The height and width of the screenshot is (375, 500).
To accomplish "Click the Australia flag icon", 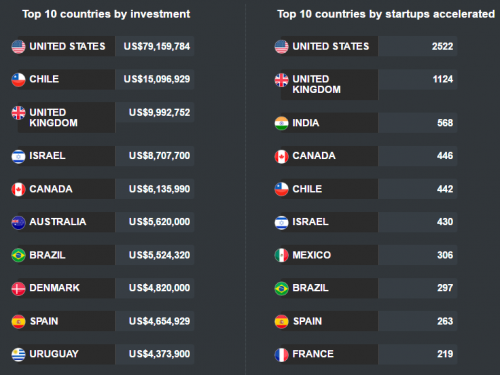I will pyautogui.click(x=18, y=223).
